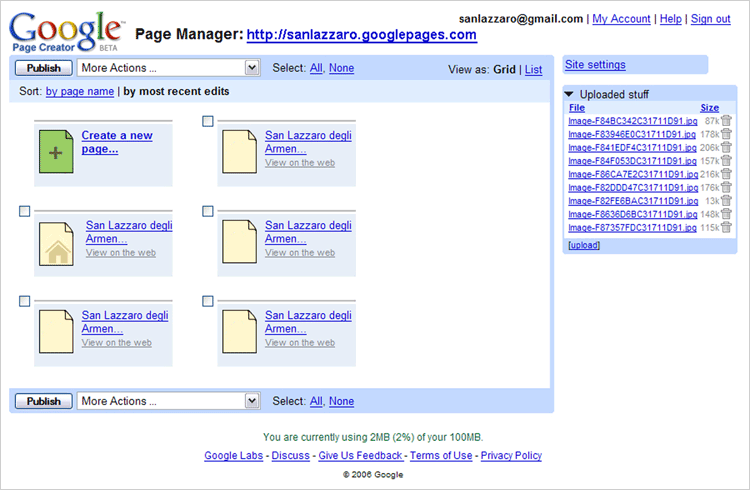Image resolution: width=750 pixels, height=490 pixels.
Task: Open Site settings
Action: pos(595,65)
